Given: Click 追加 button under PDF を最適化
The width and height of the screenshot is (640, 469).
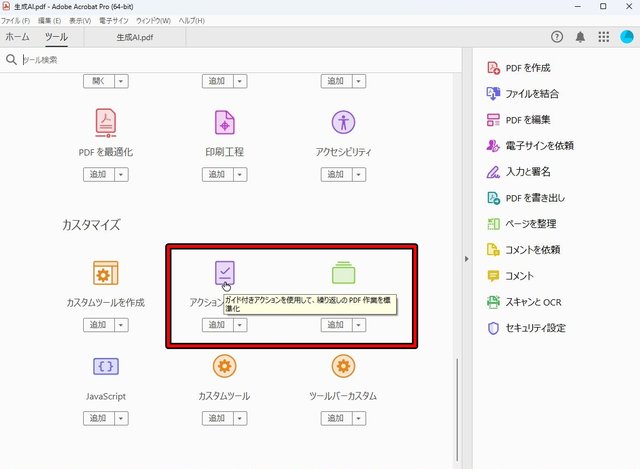Looking at the screenshot, I should tap(99, 174).
